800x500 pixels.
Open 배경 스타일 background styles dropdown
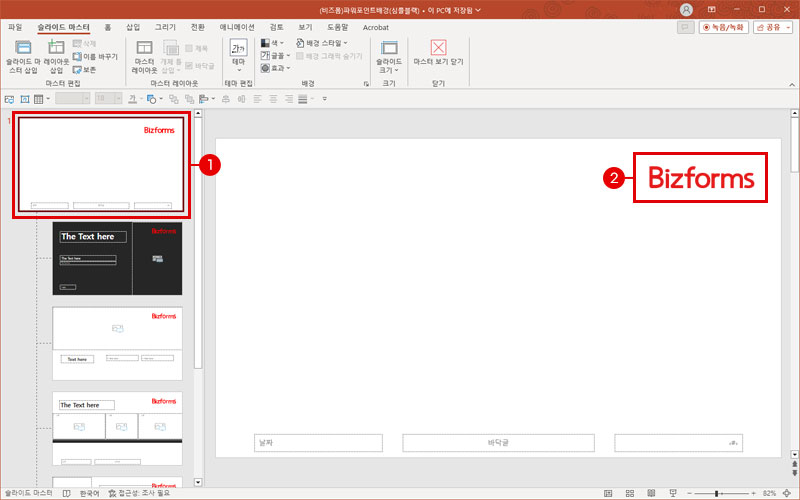[322, 43]
